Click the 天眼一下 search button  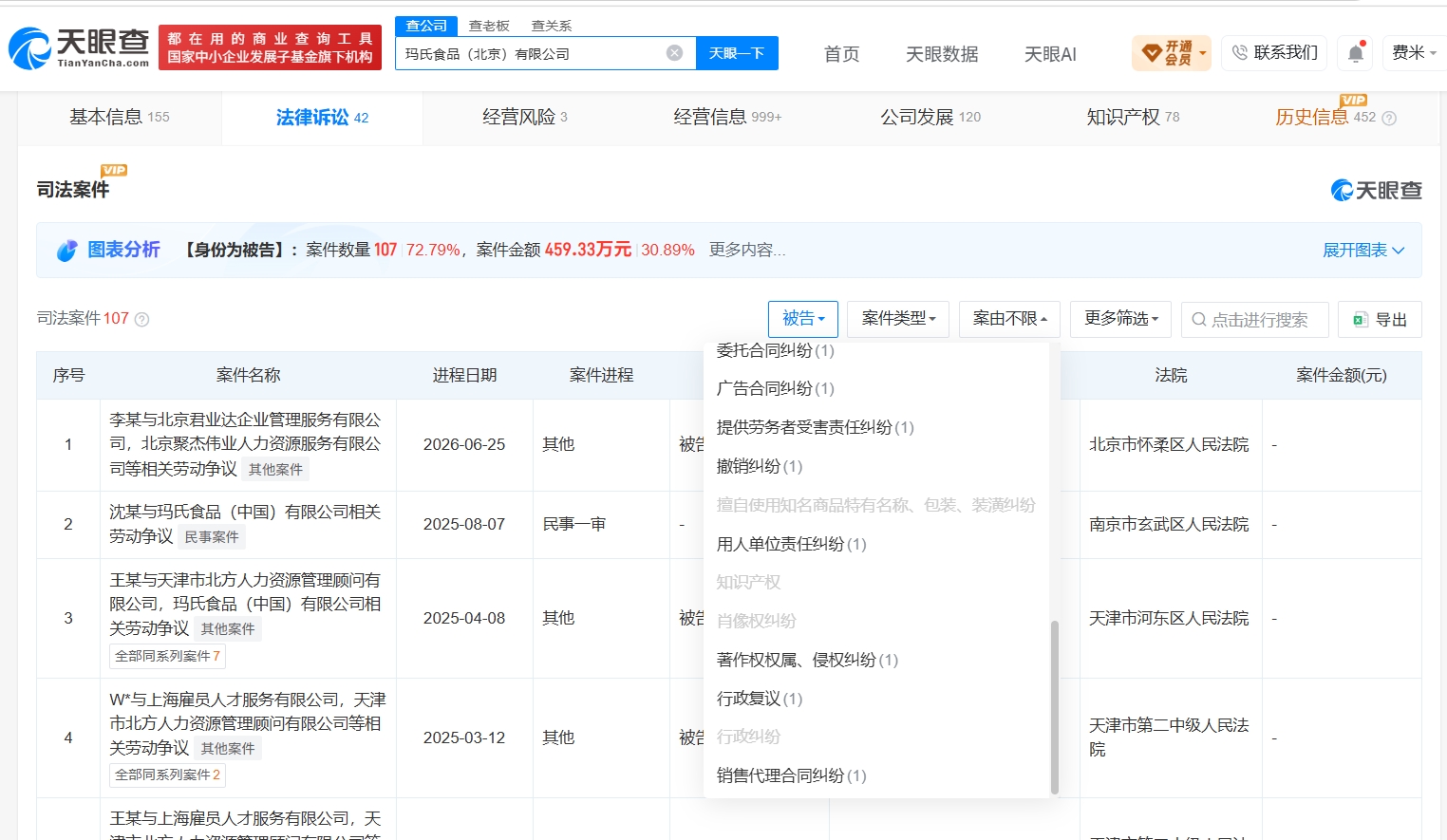coord(737,53)
